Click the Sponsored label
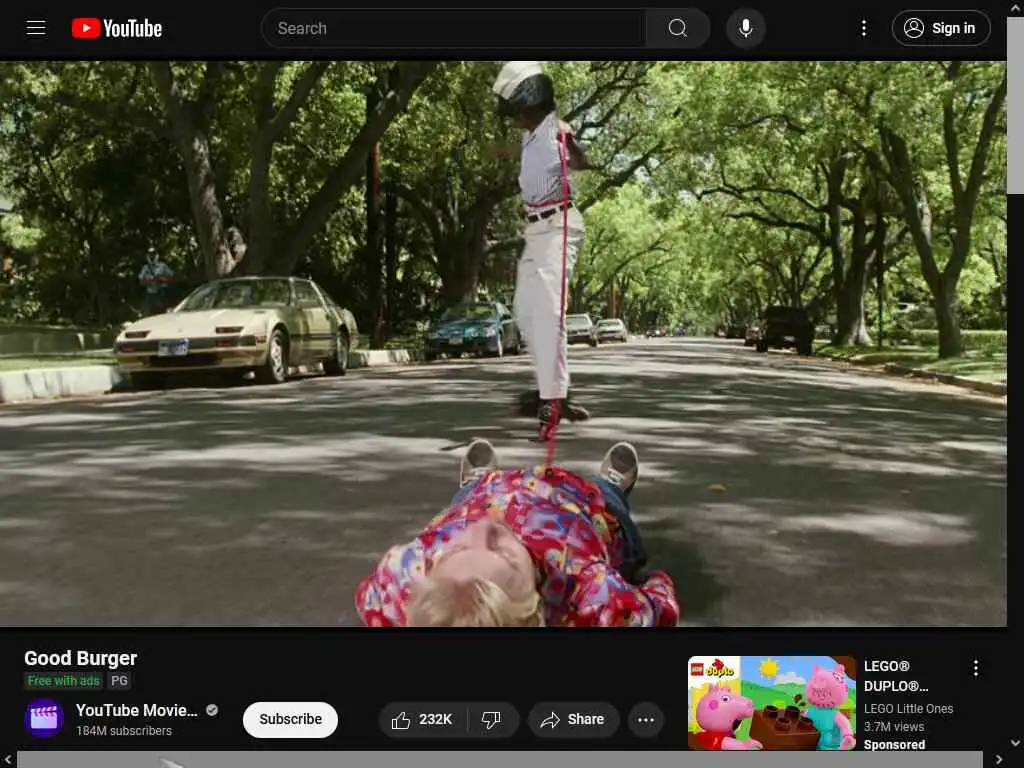The image size is (1024, 768). 894,744
